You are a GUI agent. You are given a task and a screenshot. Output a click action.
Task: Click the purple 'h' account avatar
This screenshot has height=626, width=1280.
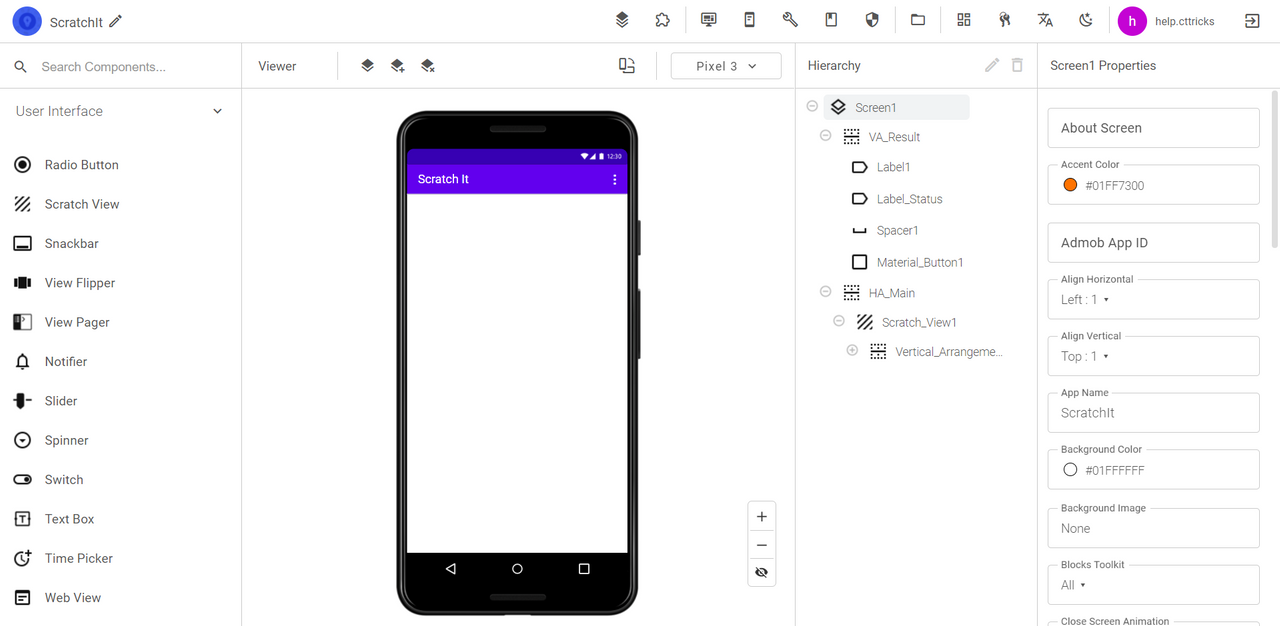[1132, 21]
